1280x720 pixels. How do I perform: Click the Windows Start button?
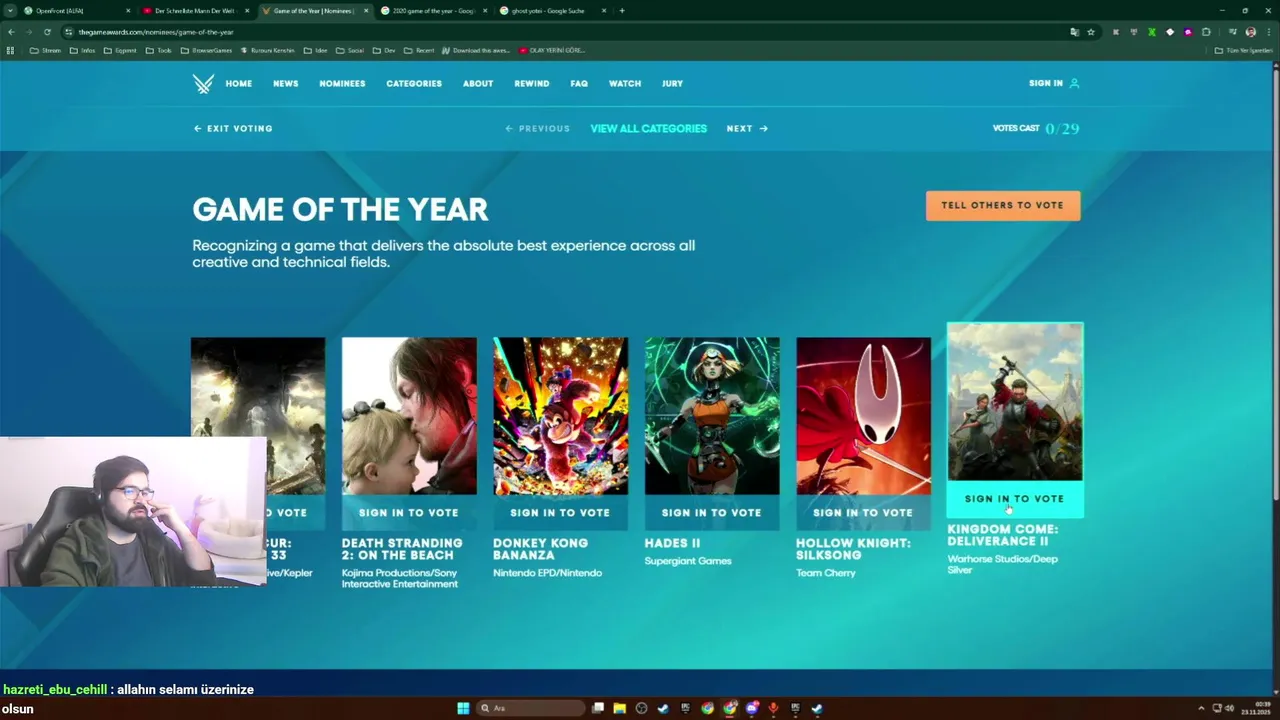point(463,708)
